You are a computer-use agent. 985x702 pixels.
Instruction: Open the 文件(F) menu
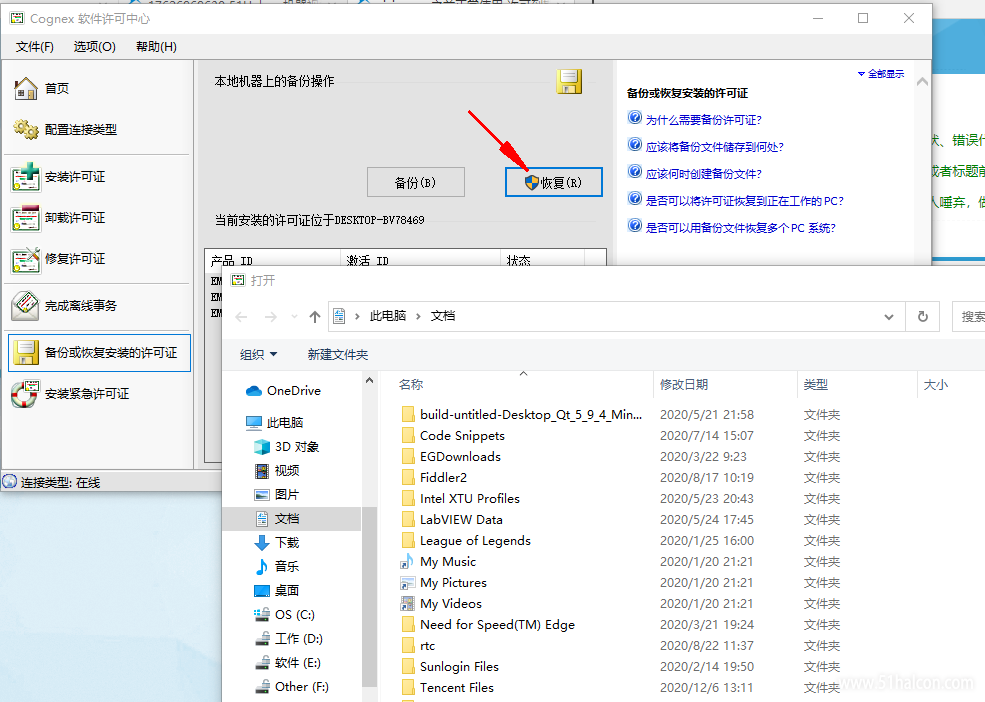coord(35,47)
